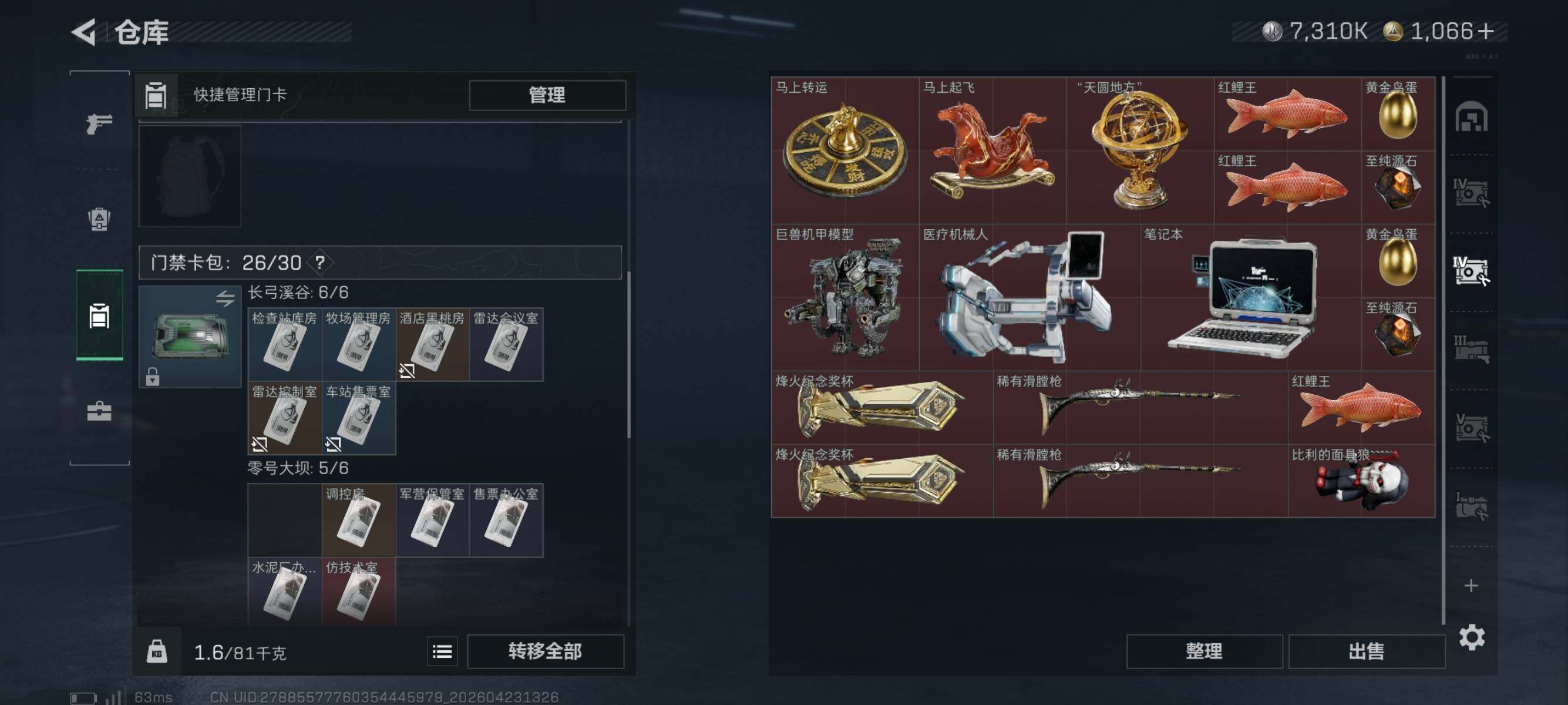Click the help question mark beside 门禁卡包
1568x705 pixels.
[320, 263]
